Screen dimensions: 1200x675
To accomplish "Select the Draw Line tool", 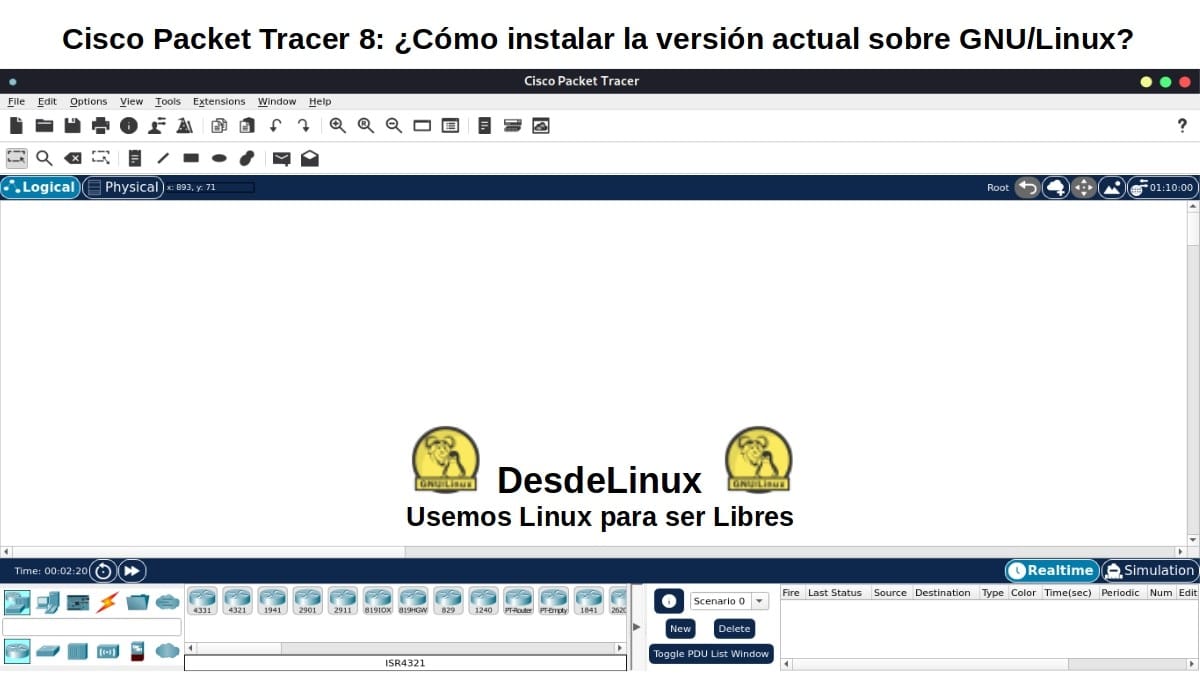I will pyautogui.click(x=163, y=157).
